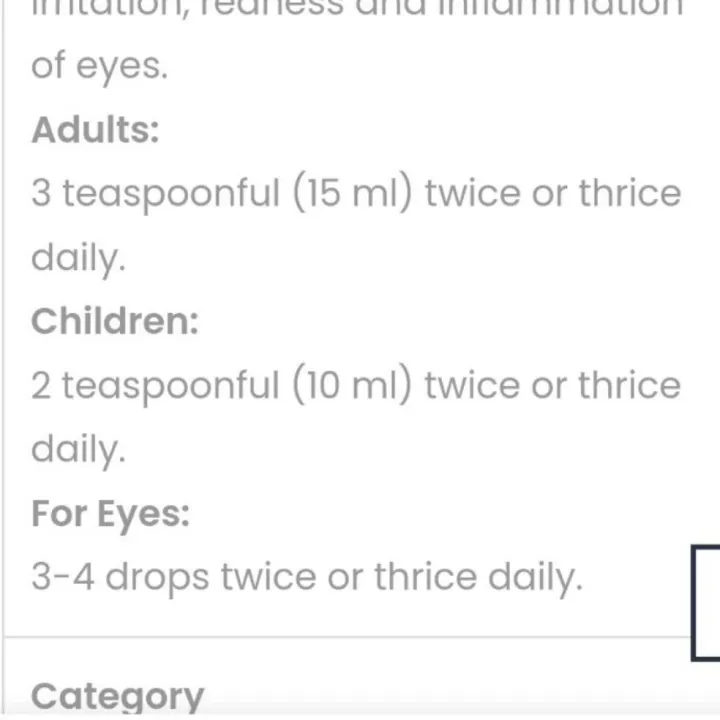Click "daily." under the Children dosage
Screen dimensions: 720x720
[78, 449]
